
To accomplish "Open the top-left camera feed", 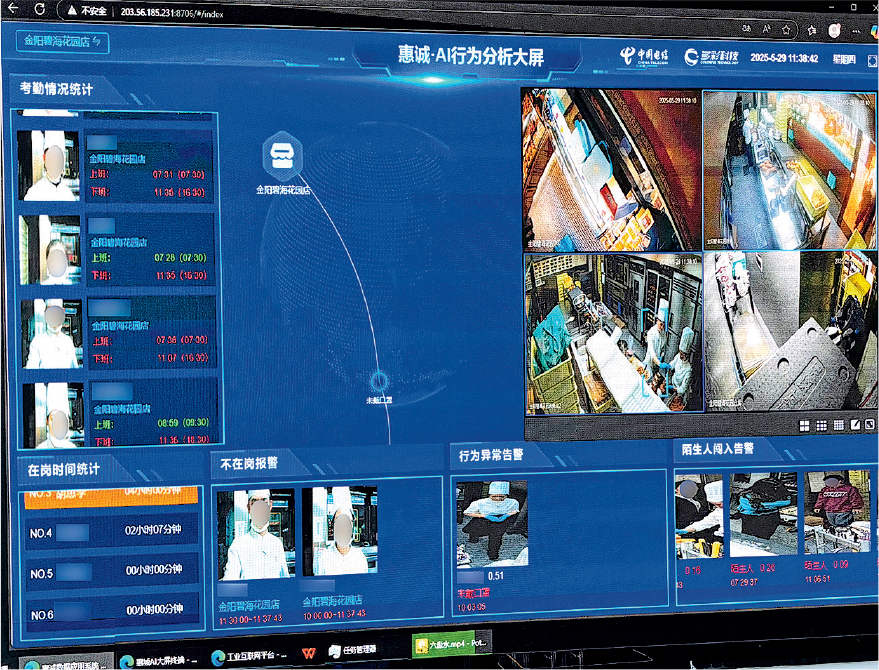I will pyautogui.click(x=609, y=168).
